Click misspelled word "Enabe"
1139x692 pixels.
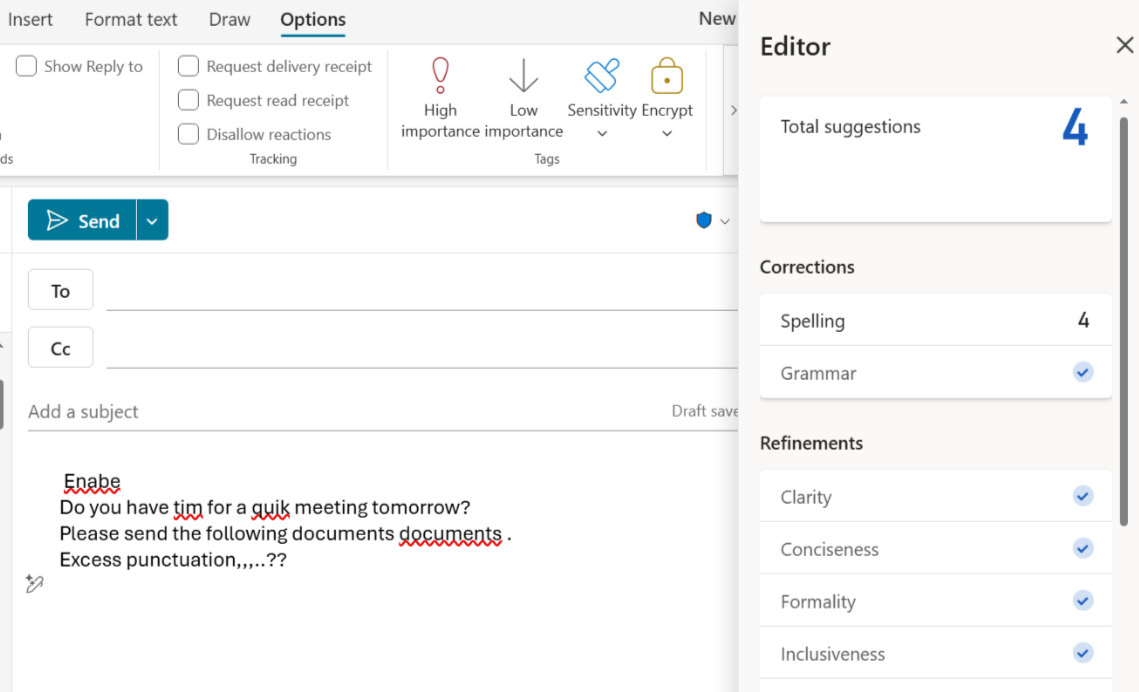(92, 481)
